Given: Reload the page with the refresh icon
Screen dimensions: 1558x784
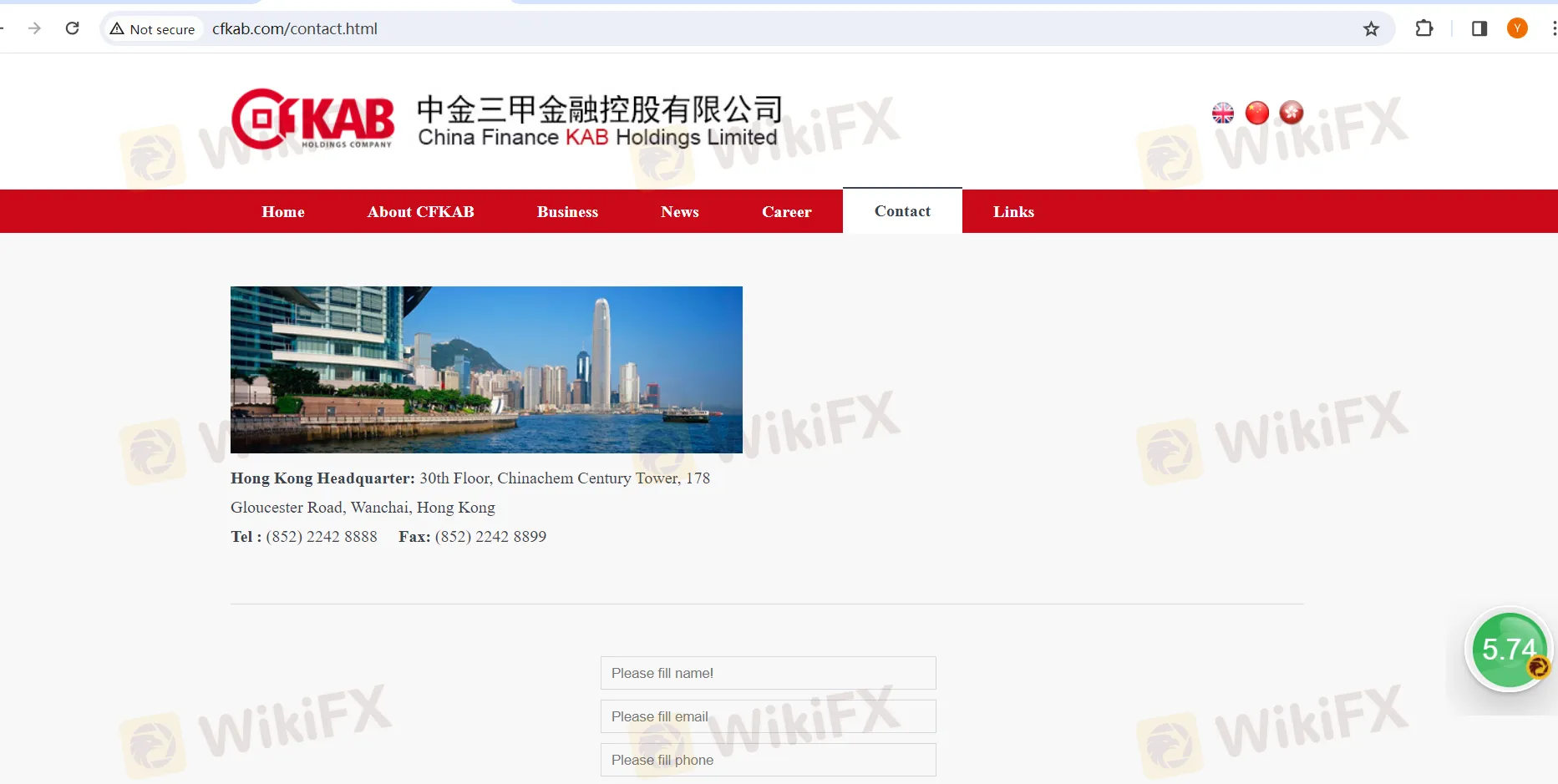Looking at the screenshot, I should tap(73, 28).
